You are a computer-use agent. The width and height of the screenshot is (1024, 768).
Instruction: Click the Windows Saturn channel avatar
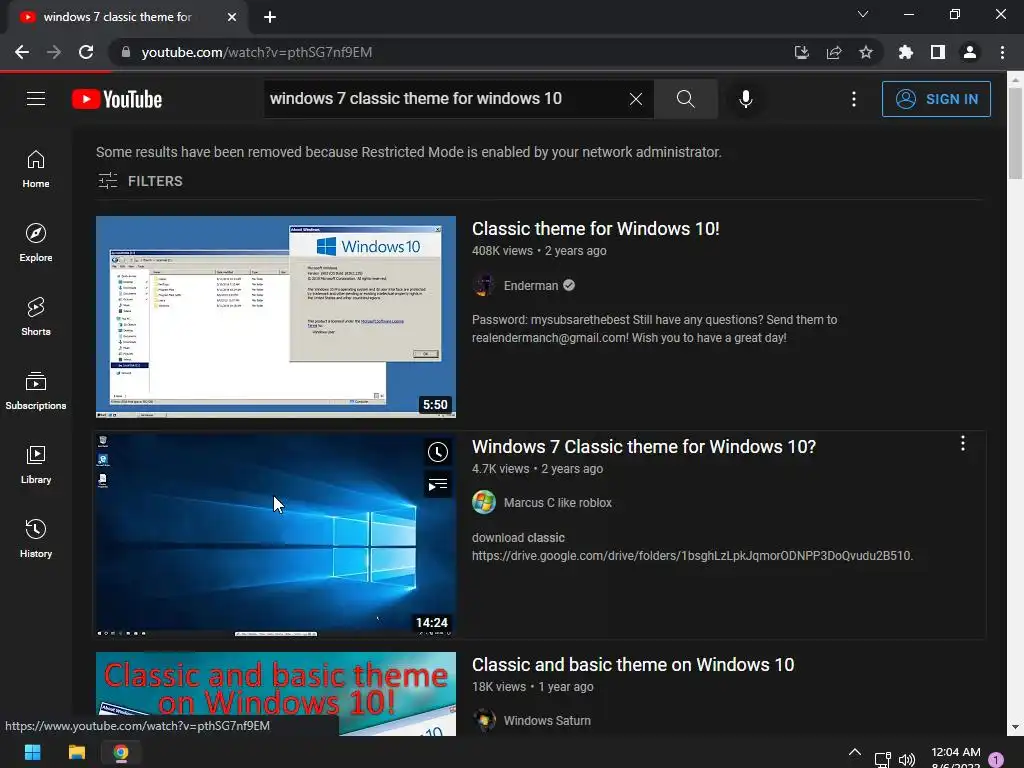(484, 721)
